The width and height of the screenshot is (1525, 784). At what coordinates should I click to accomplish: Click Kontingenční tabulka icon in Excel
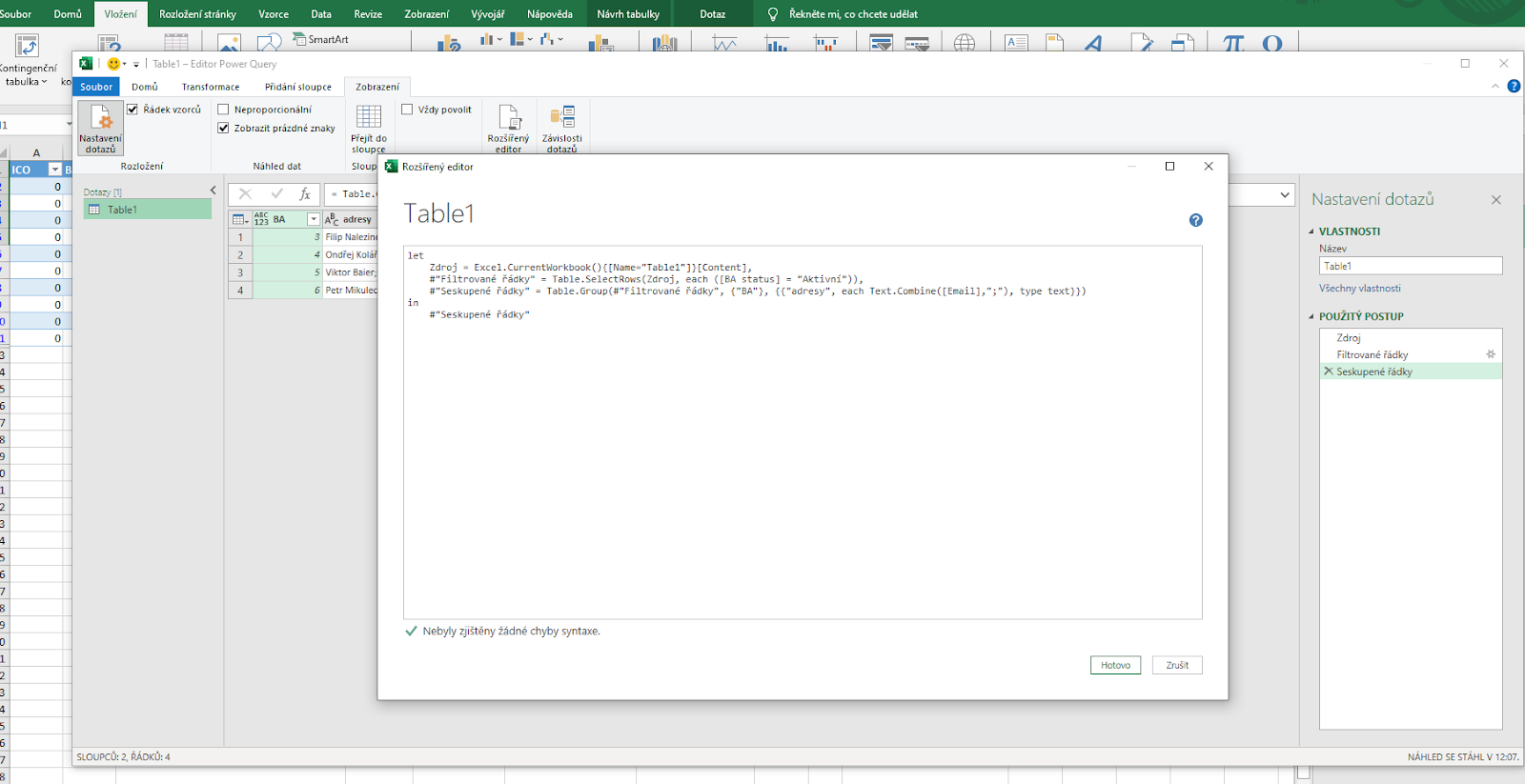coord(27,45)
